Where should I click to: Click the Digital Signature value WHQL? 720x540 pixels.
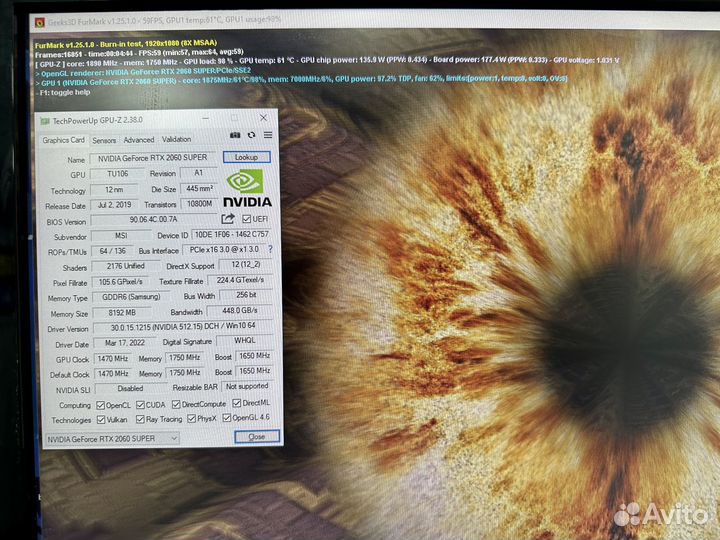245,340
